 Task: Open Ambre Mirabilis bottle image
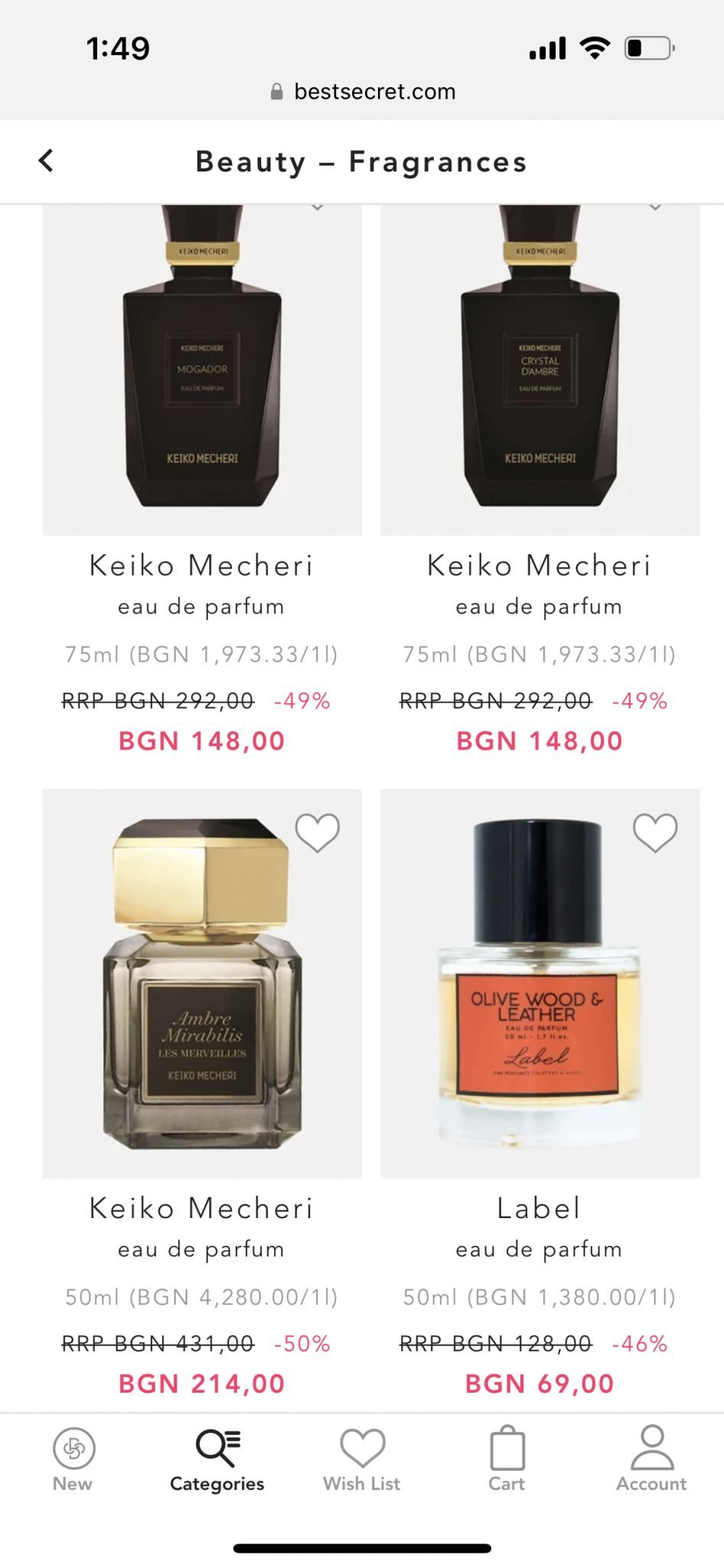pyautogui.click(x=202, y=984)
